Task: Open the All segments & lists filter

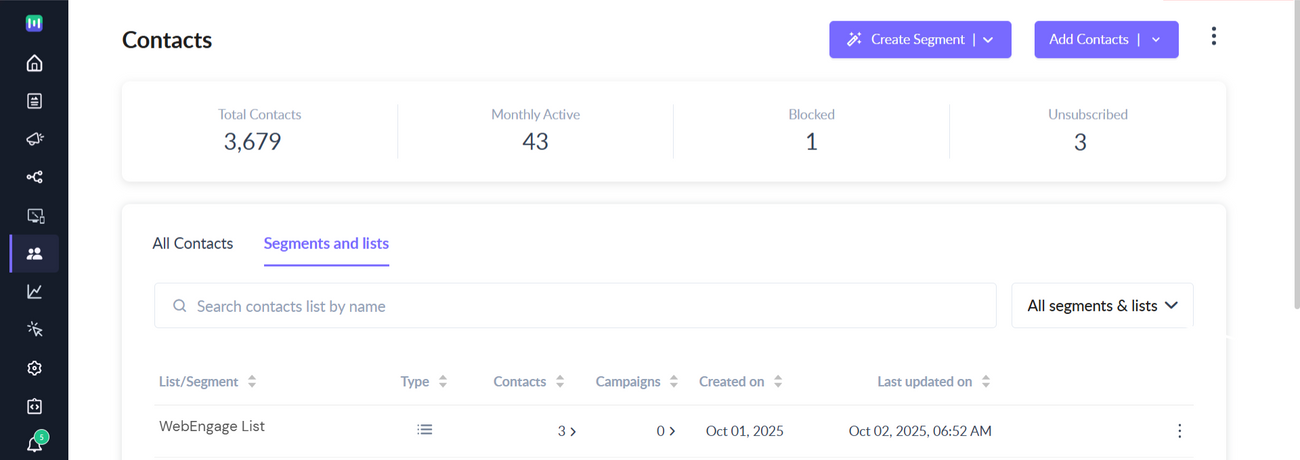Action: (1102, 306)
